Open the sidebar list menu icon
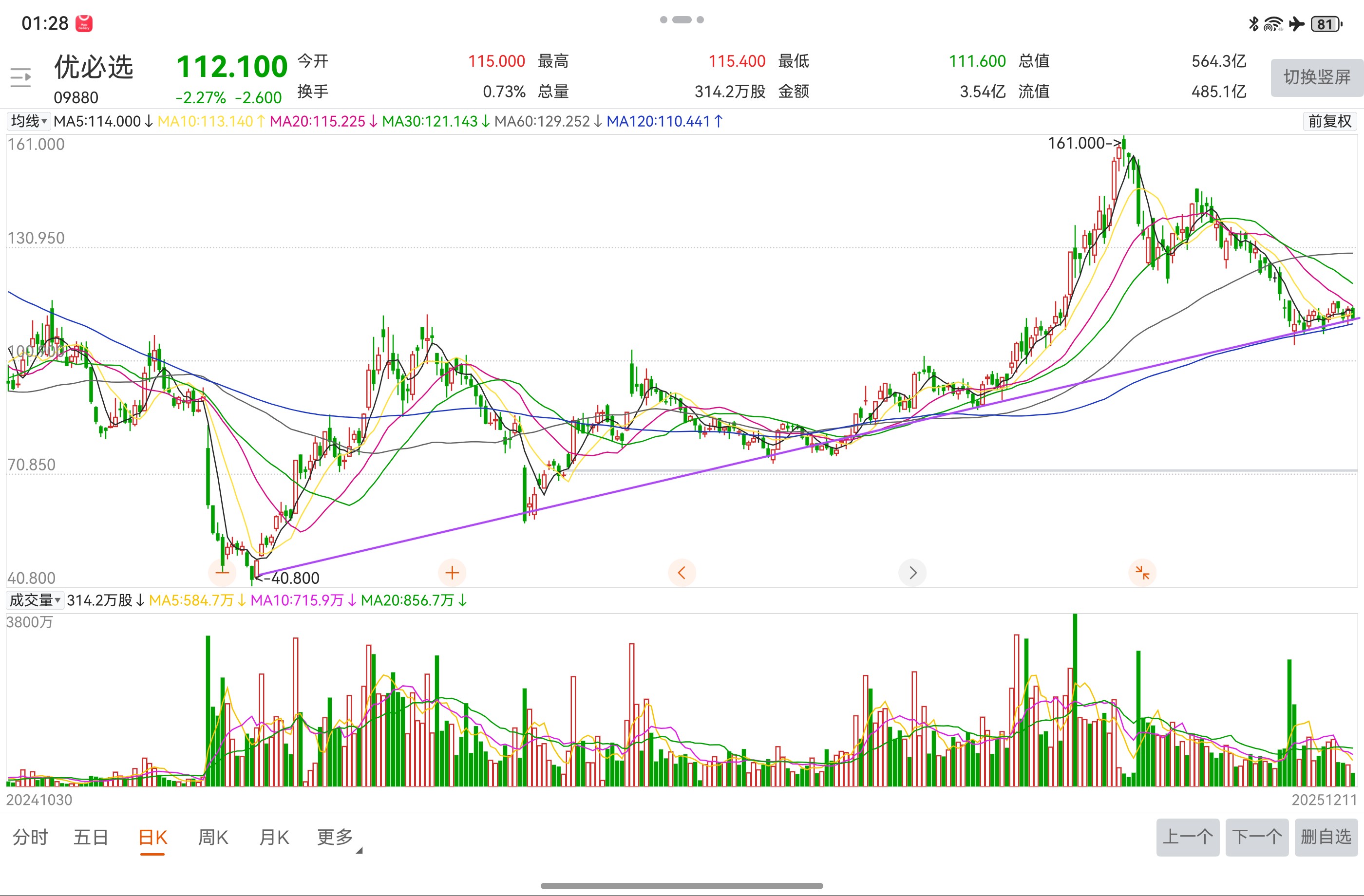1364x896 pixels. (x=20, y=77)
